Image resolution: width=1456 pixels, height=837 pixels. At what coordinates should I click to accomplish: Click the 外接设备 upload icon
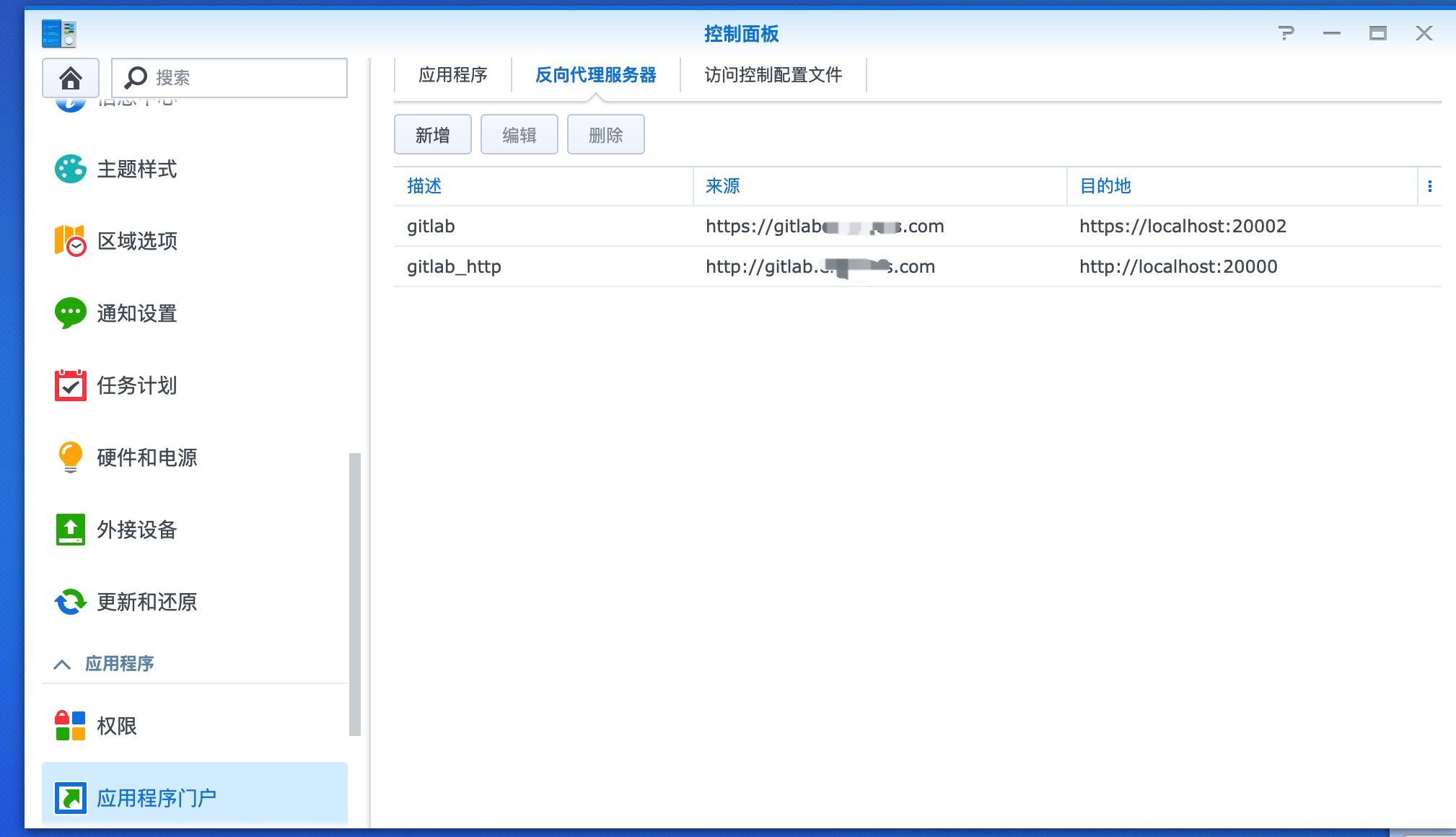tap(71, 530)
